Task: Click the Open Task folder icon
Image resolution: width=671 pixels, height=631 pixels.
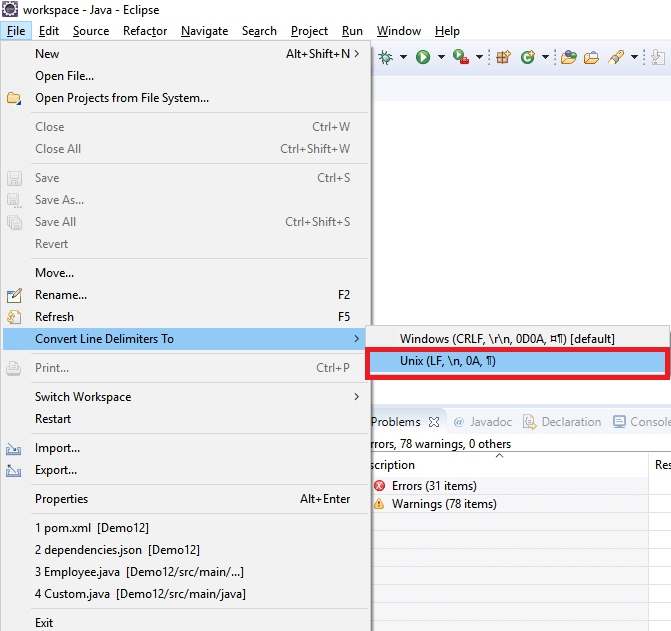Action: coord(591,58)
